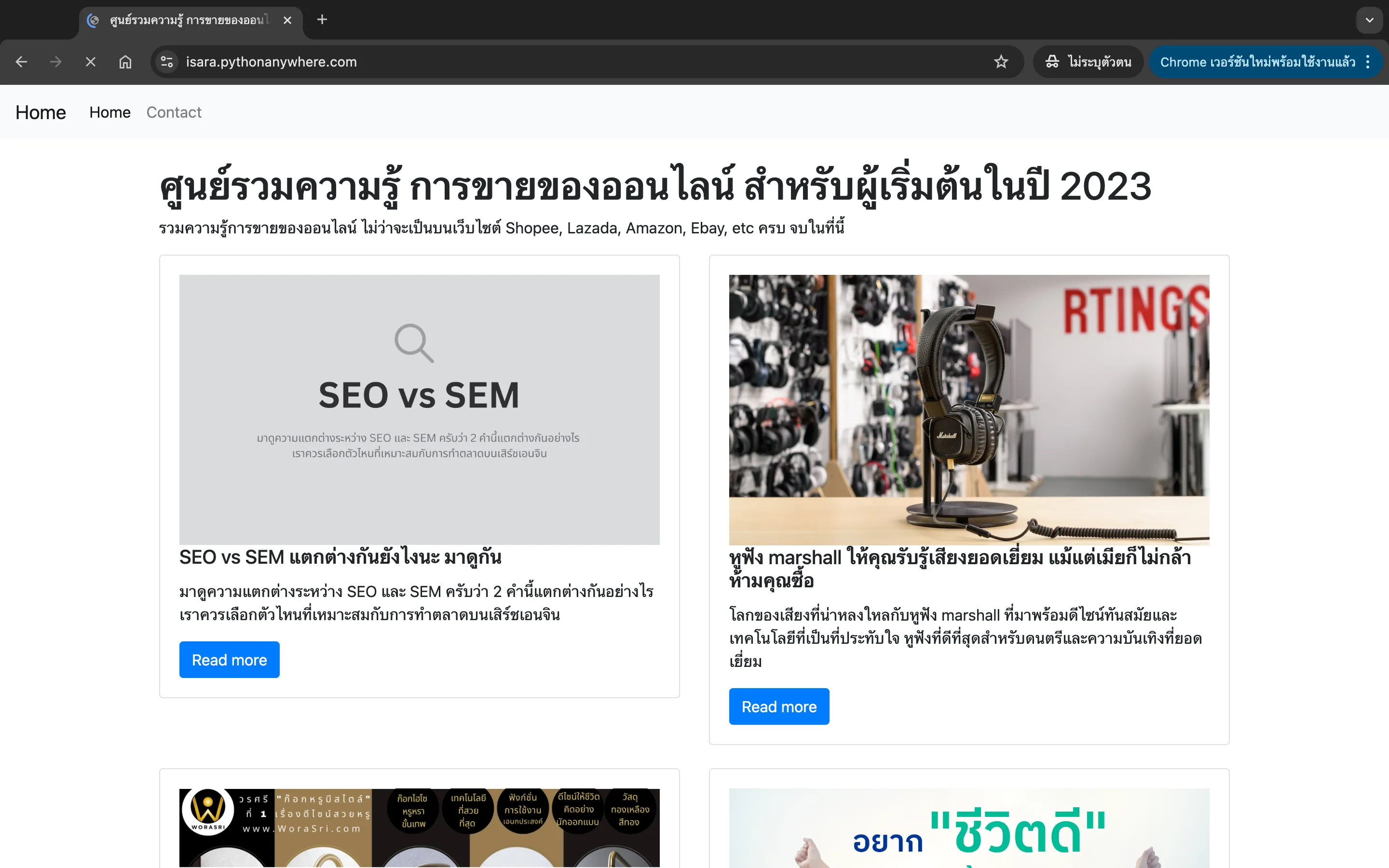
Task: Click the address bar URL field
Action: click(x=586, y=62)
